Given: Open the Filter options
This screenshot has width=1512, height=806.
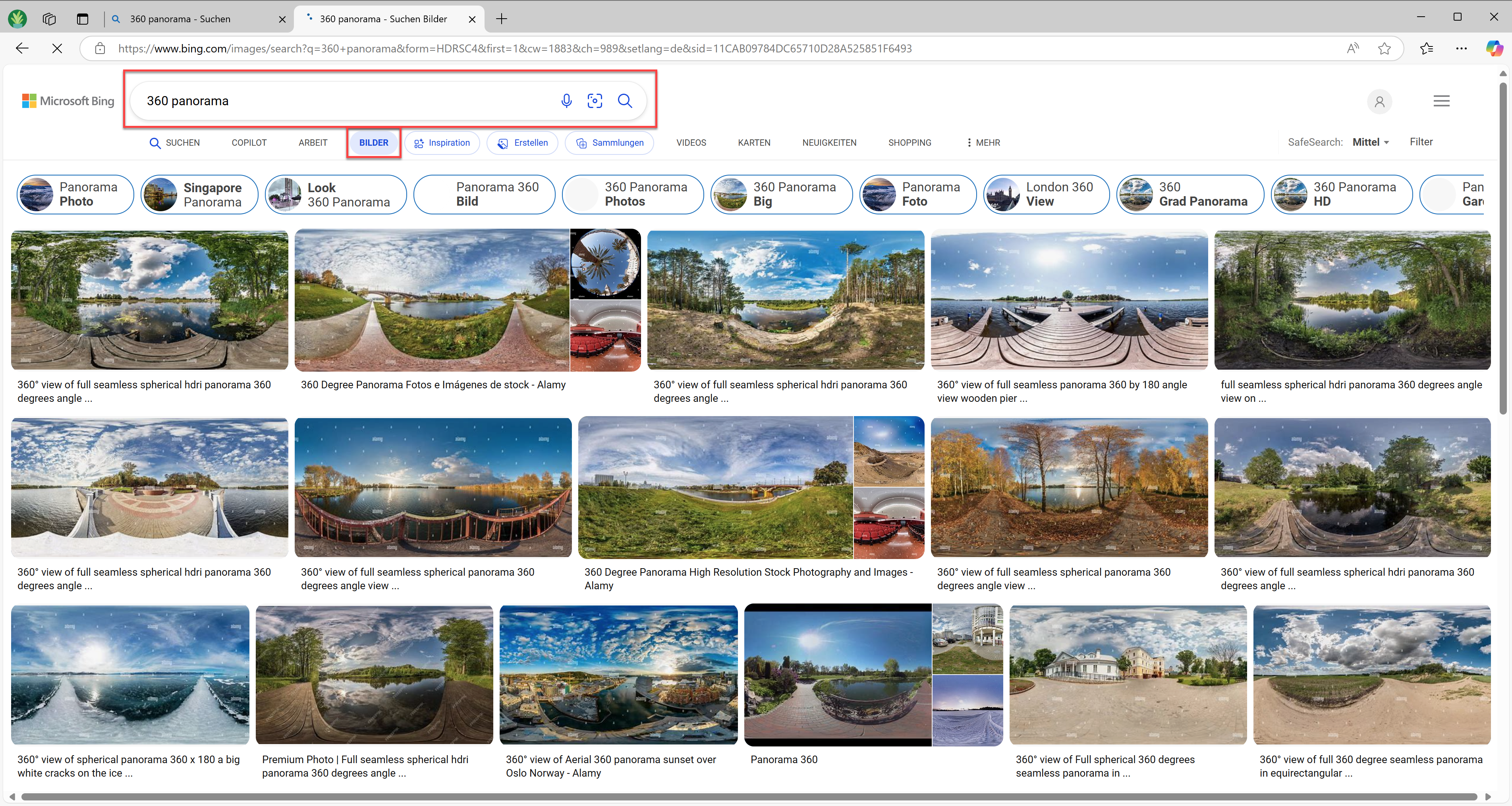Looking at the screenshot, I should 1421,142.
